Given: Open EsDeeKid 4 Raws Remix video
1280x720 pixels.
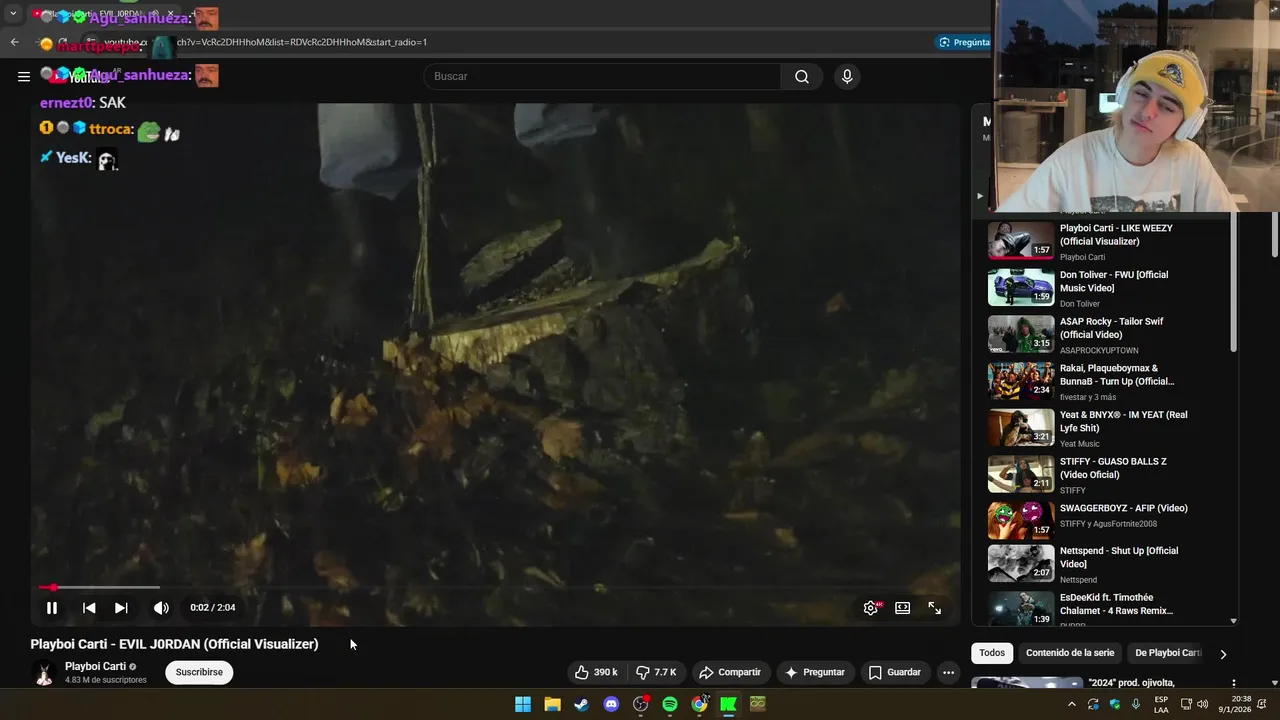Looking at the screenshot, I should pyautogui.click(x=1116, y=604).
